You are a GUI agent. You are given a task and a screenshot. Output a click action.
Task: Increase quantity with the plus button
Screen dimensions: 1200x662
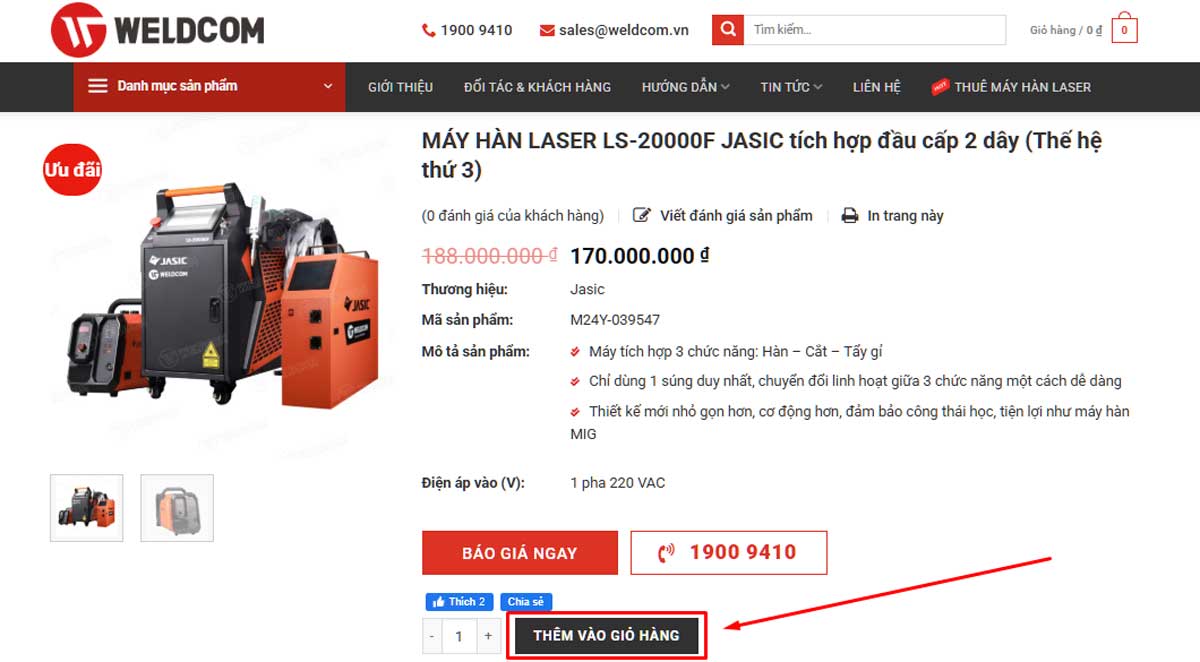(x=488, y=636)
